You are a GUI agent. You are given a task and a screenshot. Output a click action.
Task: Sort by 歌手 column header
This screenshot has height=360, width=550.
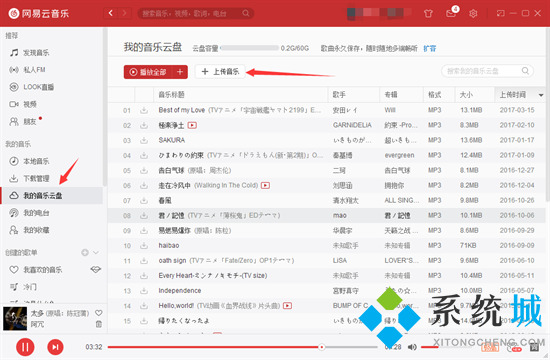tap(354, 94)
